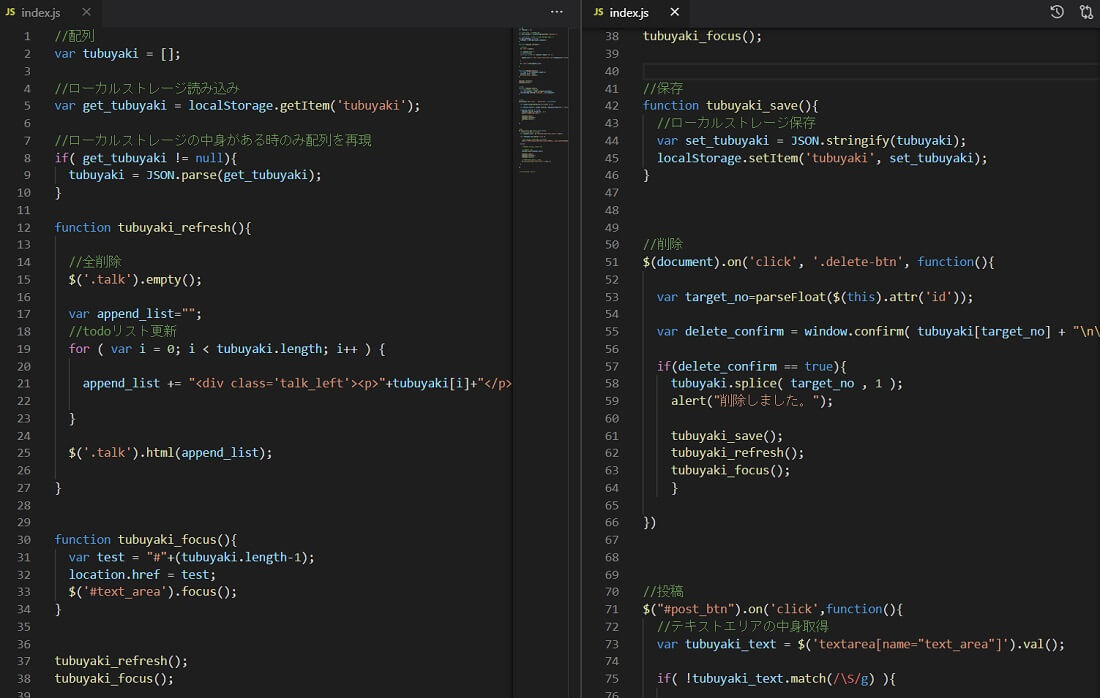Click the JS file icon on left tab

click(10, 13)
